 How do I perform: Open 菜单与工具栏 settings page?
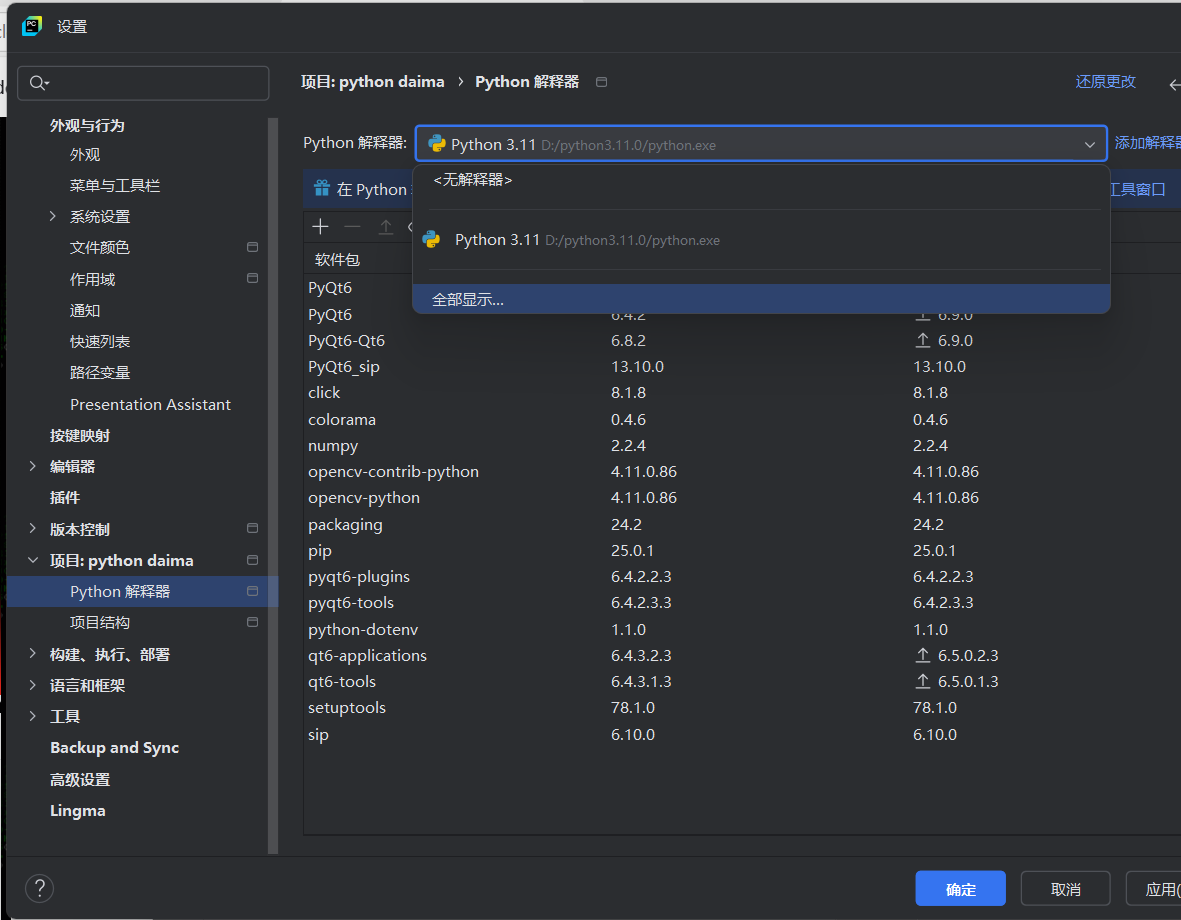click(x=114, y=185)
